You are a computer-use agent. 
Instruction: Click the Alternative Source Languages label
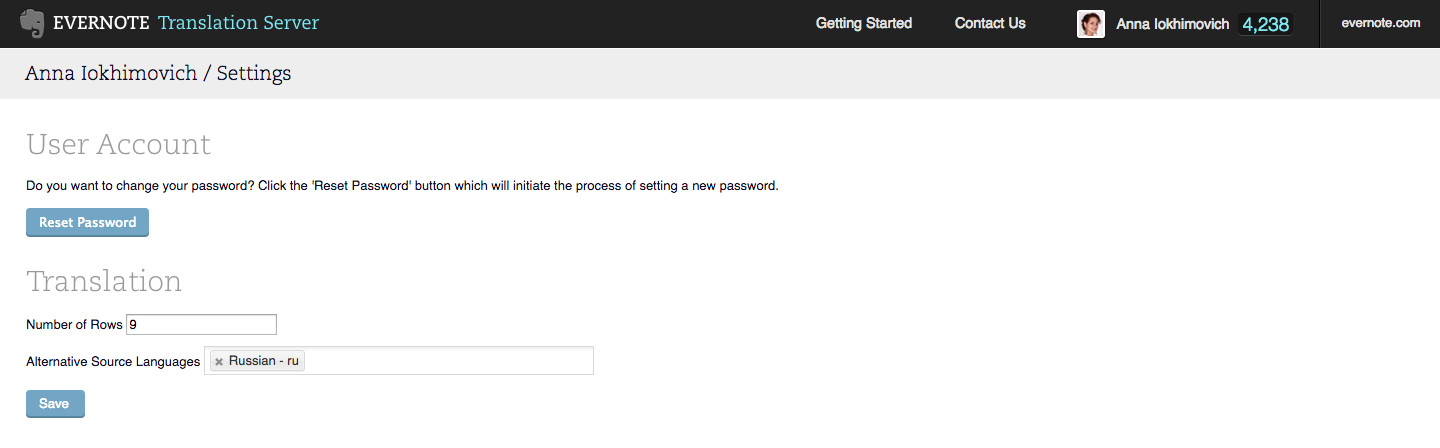pyautogui.click(x=113, y=362)
